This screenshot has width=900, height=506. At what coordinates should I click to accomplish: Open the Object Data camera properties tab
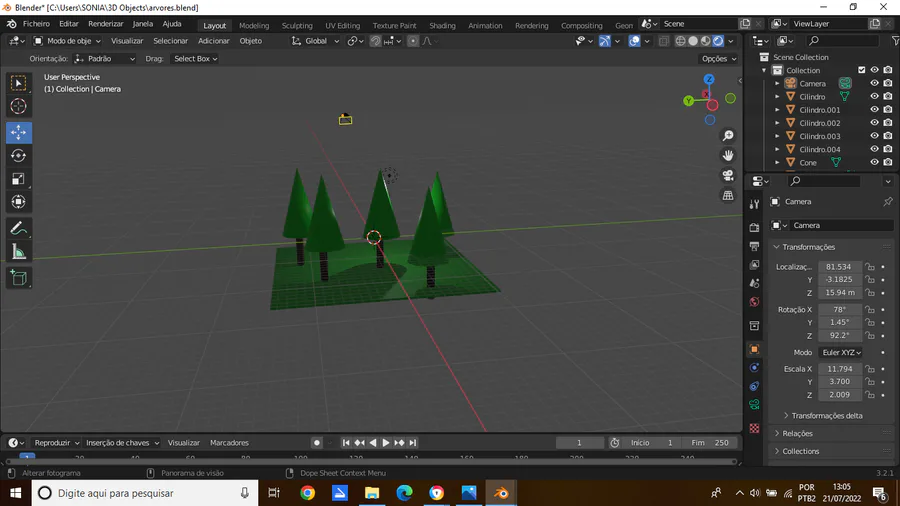[754, 405]
